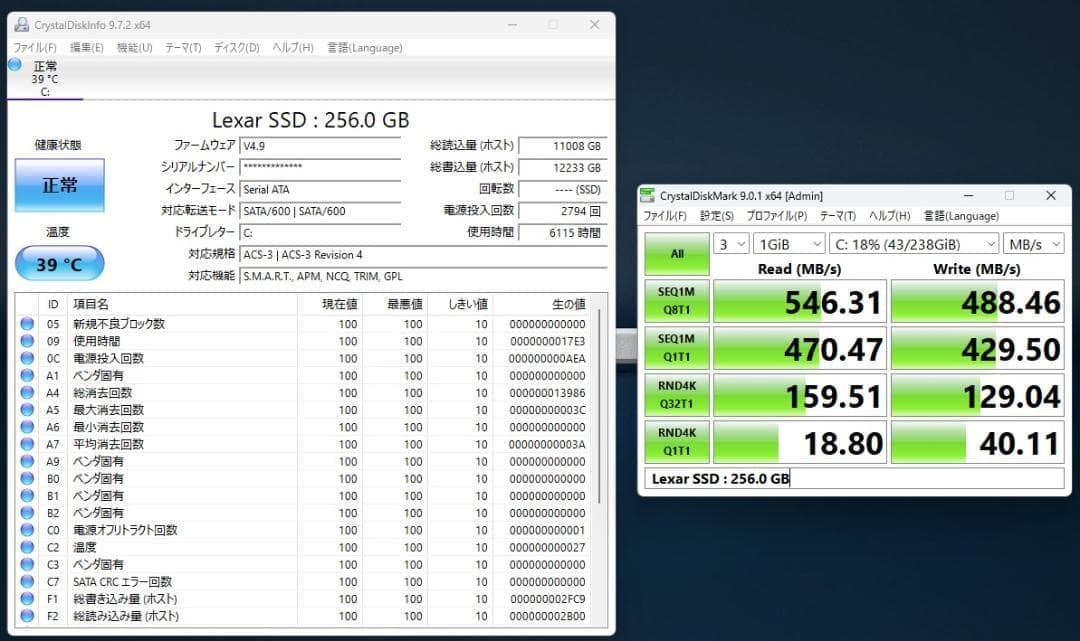Open the test size dropdown showing 1GiB
The height and width of the screenshot is (641, 1080).
pyautogui.click(x=789, y=244)
